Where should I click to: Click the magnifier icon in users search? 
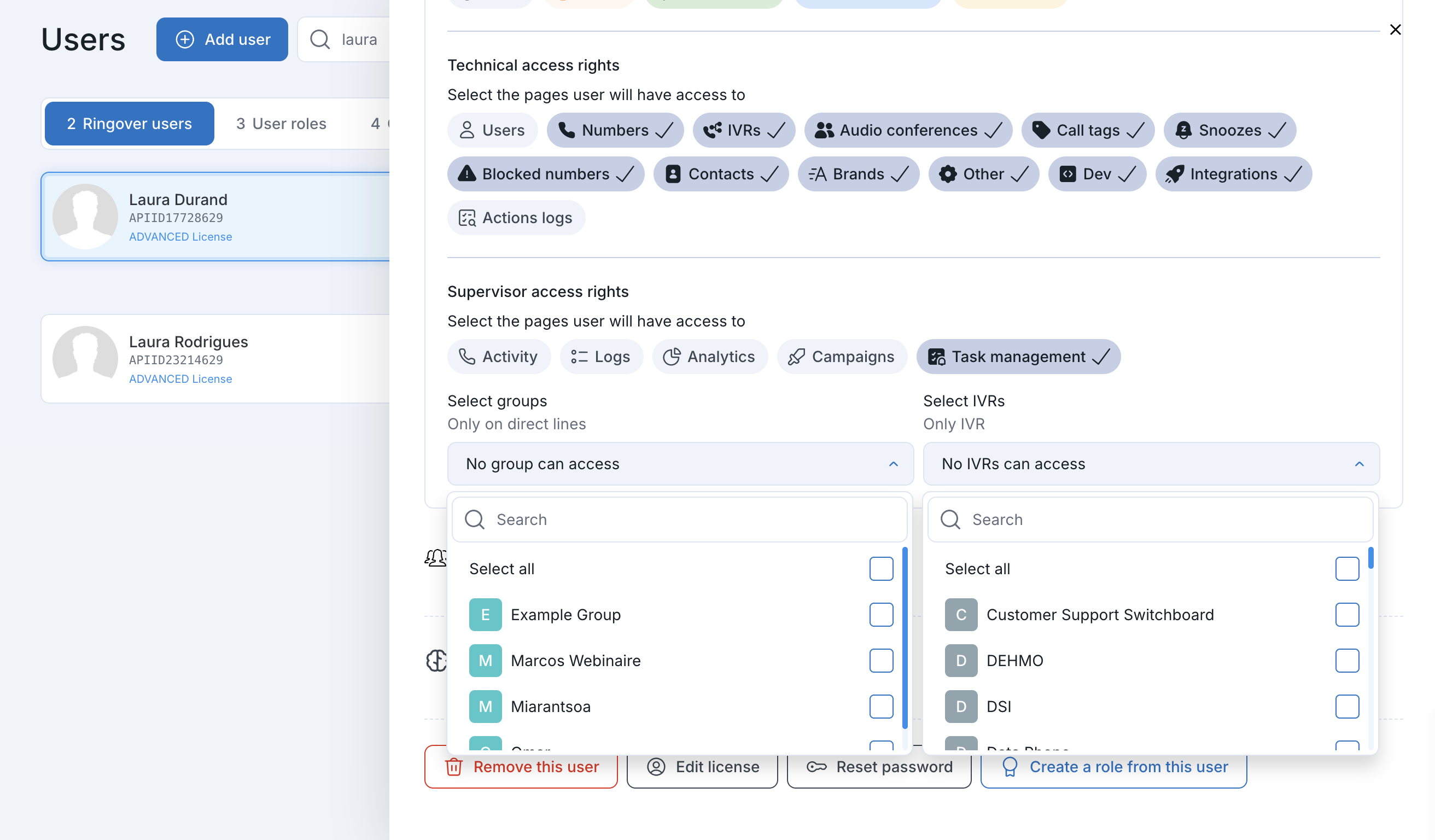tap(320, 39)
